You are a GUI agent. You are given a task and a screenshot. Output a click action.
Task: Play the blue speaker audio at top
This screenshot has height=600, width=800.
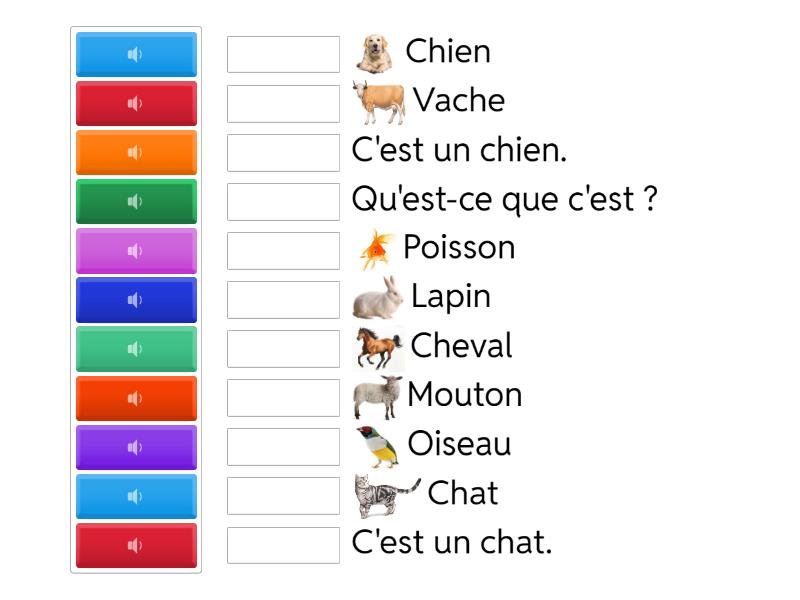136,54
